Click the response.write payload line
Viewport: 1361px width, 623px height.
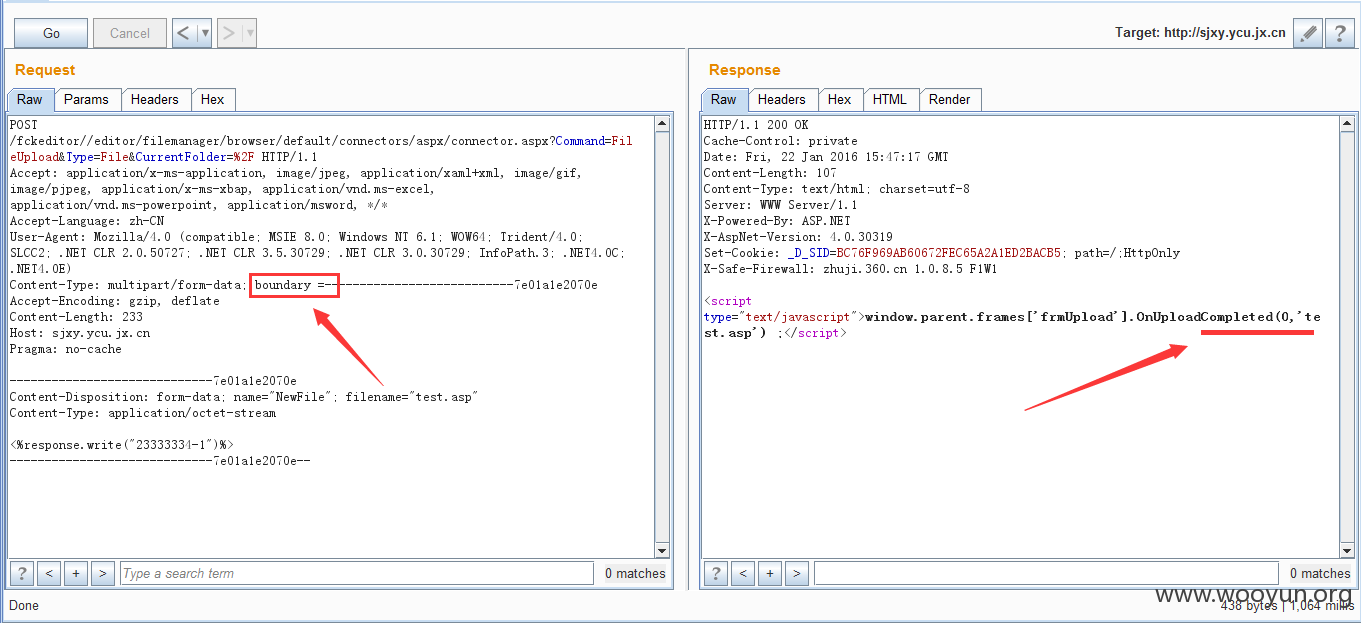[122, 445]
